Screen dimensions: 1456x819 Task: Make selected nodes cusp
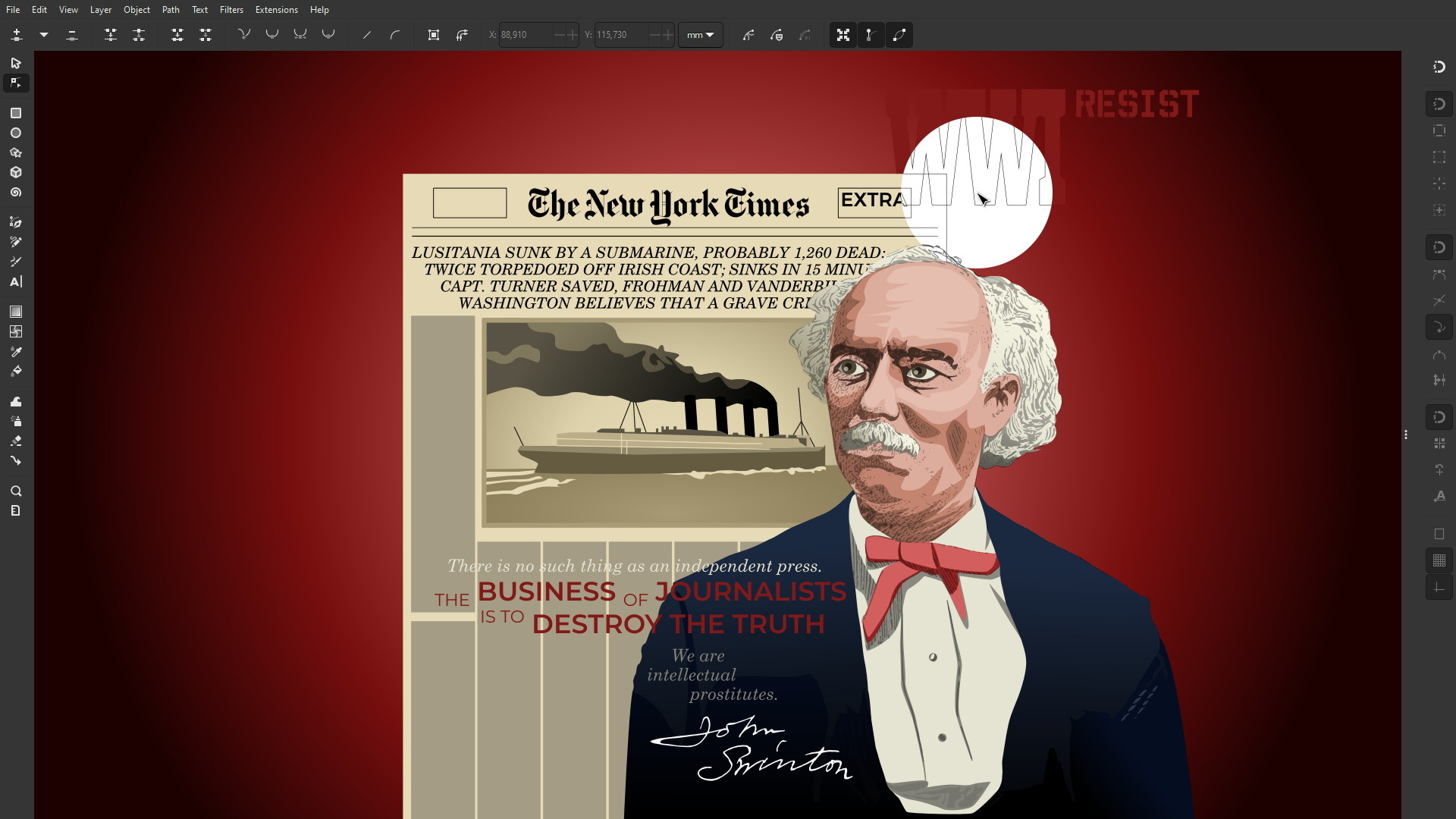coord(244,35)
